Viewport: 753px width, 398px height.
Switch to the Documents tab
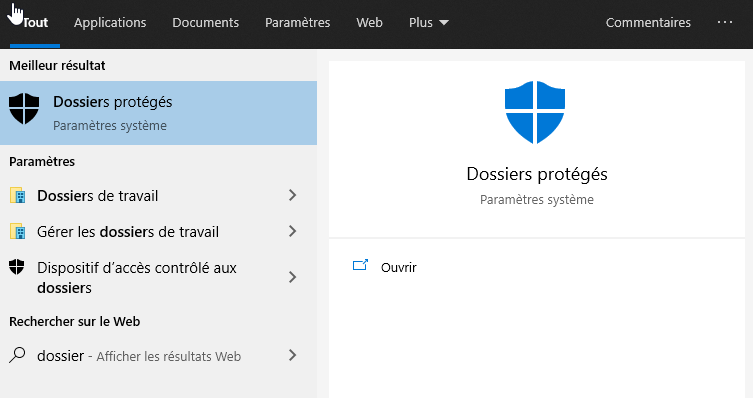click(206, 23)
